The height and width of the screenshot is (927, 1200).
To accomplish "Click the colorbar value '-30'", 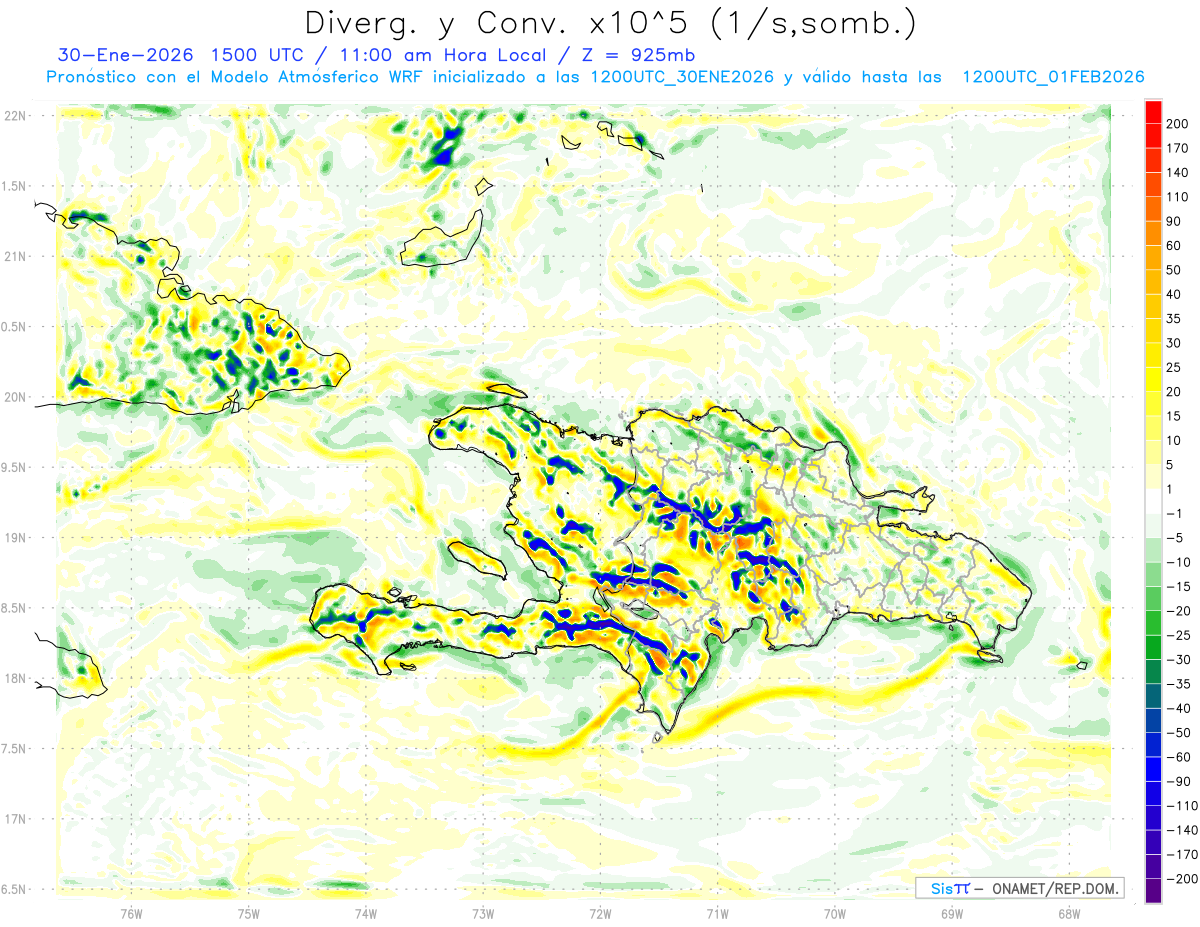I will 1180,659.
